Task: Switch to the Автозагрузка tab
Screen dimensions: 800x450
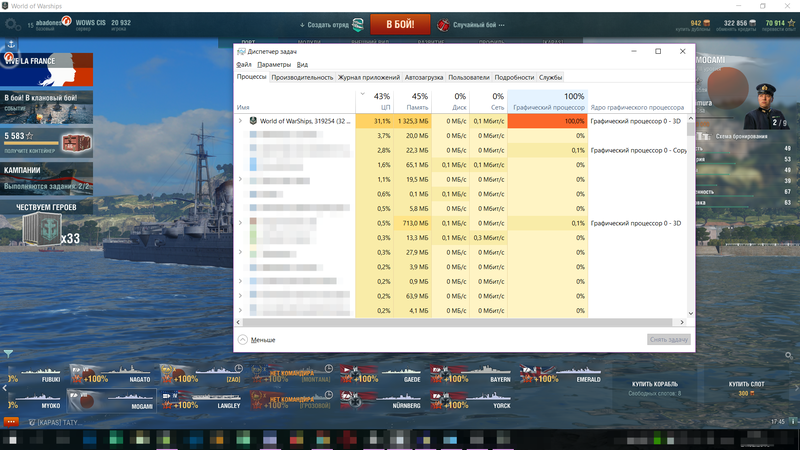Action: 424,78
